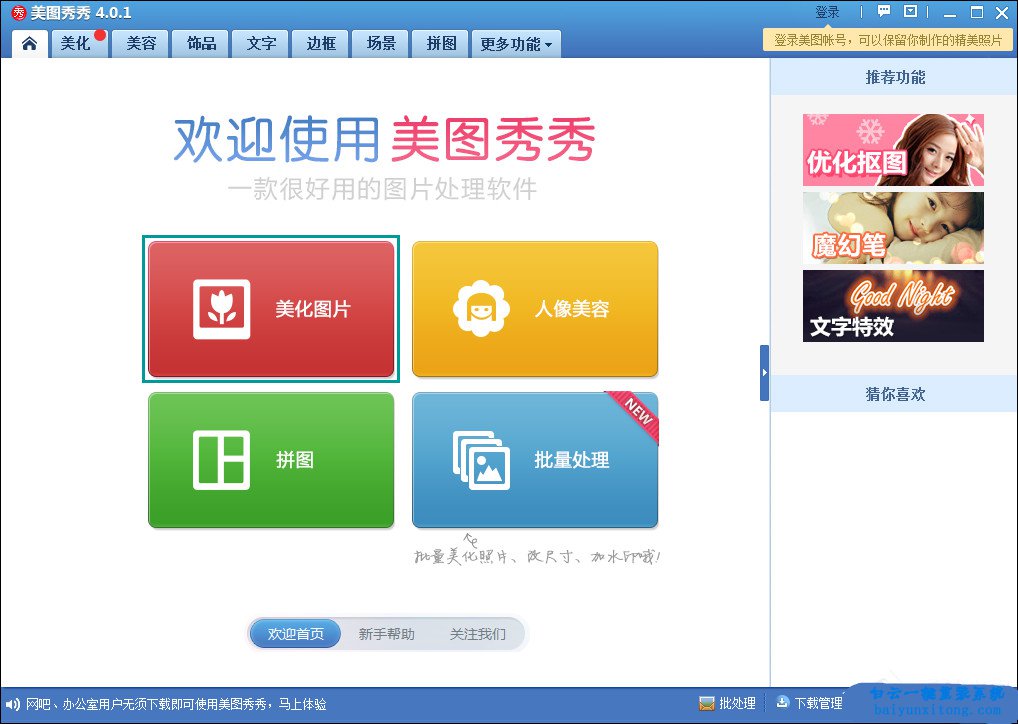Open 人像美容 portrait beauty tile
Viewport: 1018px width, 724px height.
(x=535, y=309)
